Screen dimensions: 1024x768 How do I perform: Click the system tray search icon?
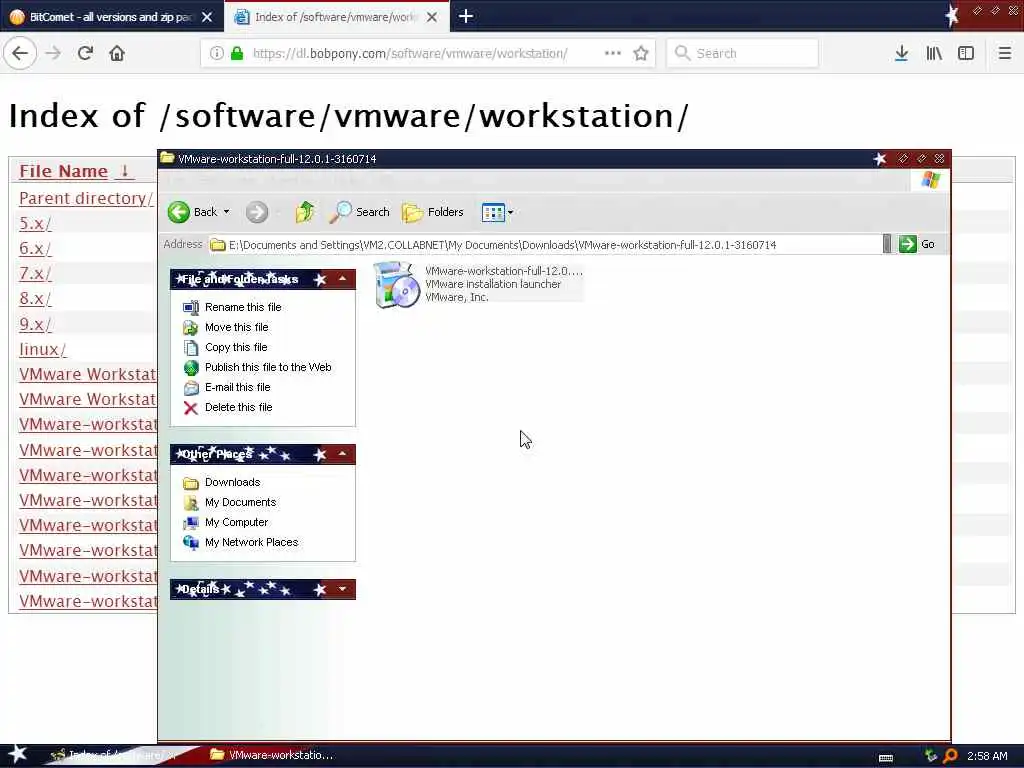coord(950,756)
